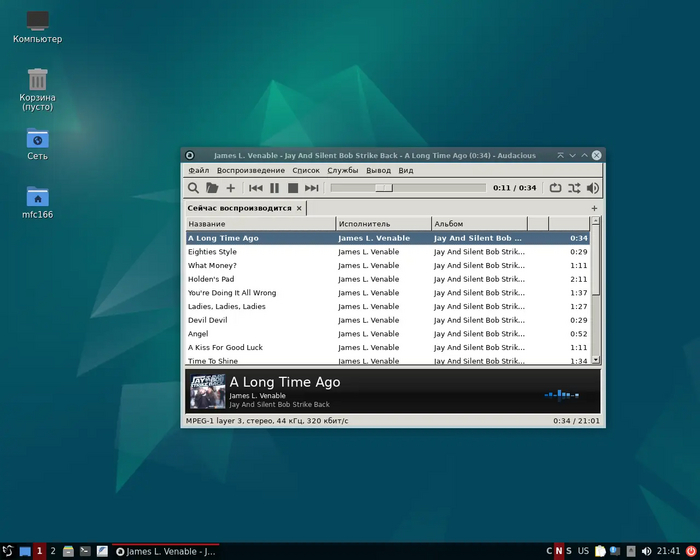The width and height of the screenshot is (700, 560).
Task: Select the track Ladies, Ladies, Ladies
Action: tap(388, 306)
